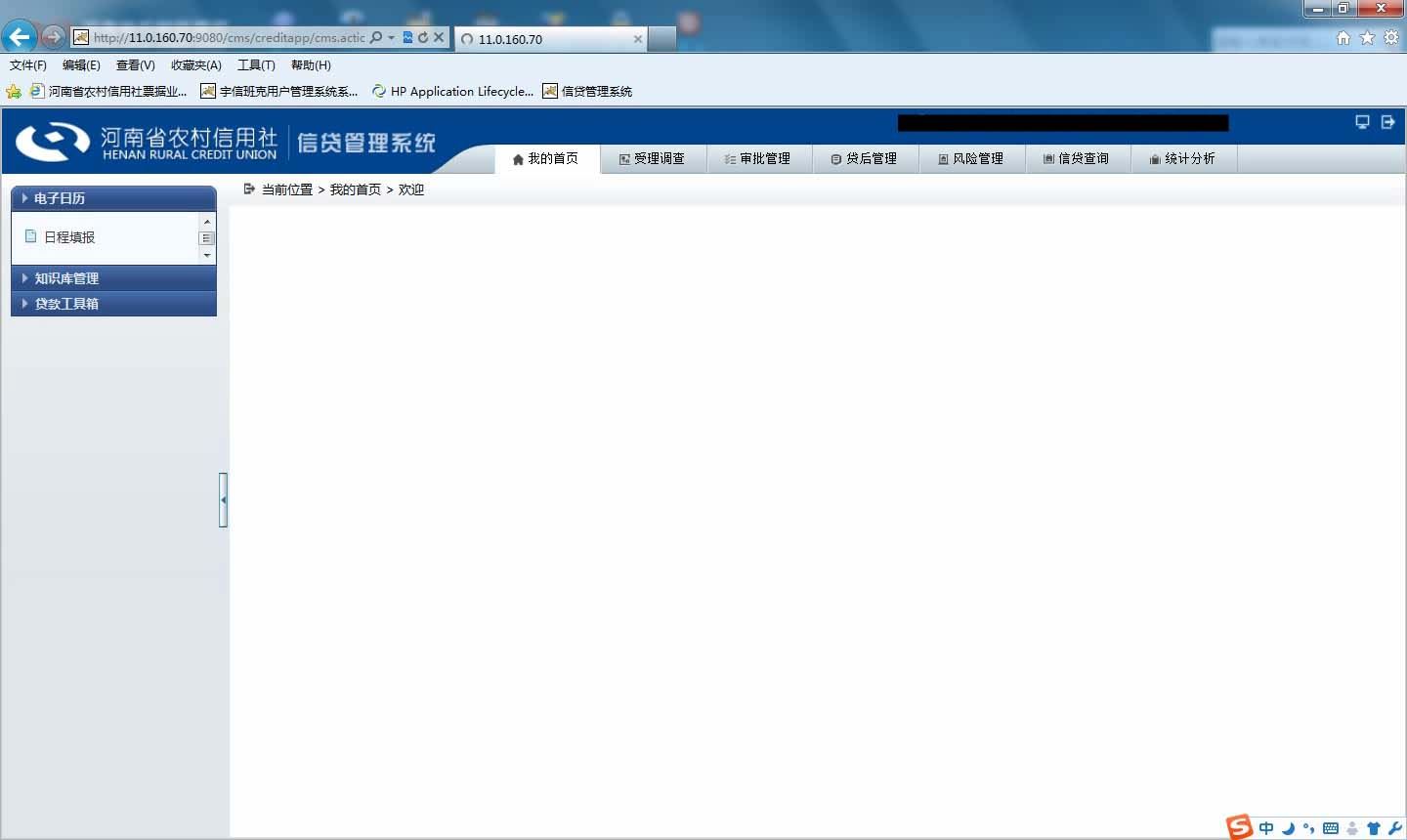Viewport: 1407px width, 840px height.
Task: Collapse the left sidebar with splitter handle
Action: click(223, 500)
